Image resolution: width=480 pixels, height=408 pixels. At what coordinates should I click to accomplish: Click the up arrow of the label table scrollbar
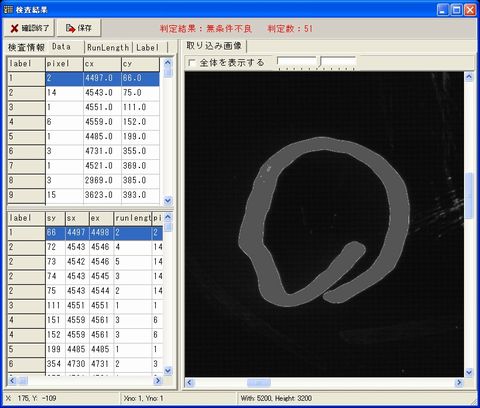168,62
